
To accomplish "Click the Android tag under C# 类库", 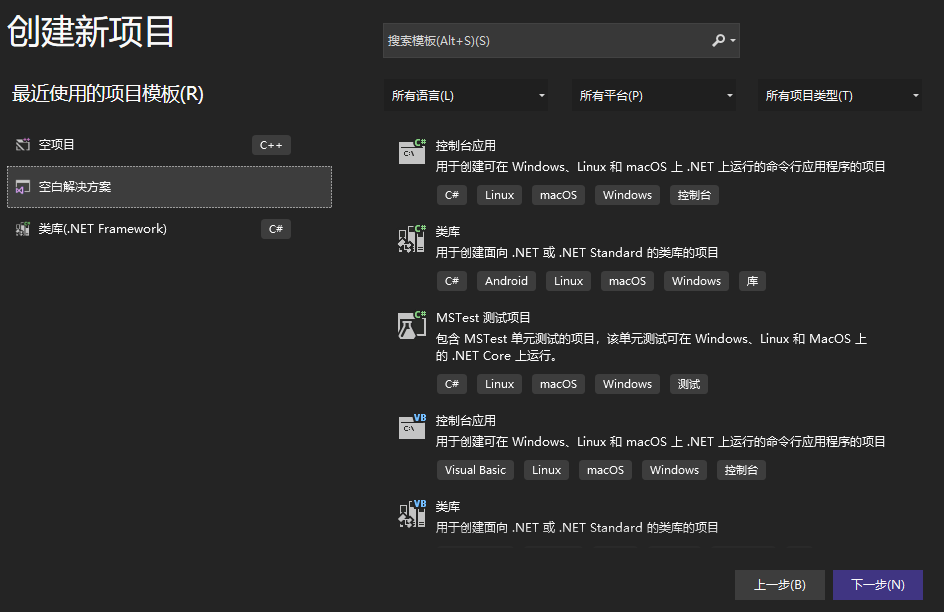I will tap(506, 281).
